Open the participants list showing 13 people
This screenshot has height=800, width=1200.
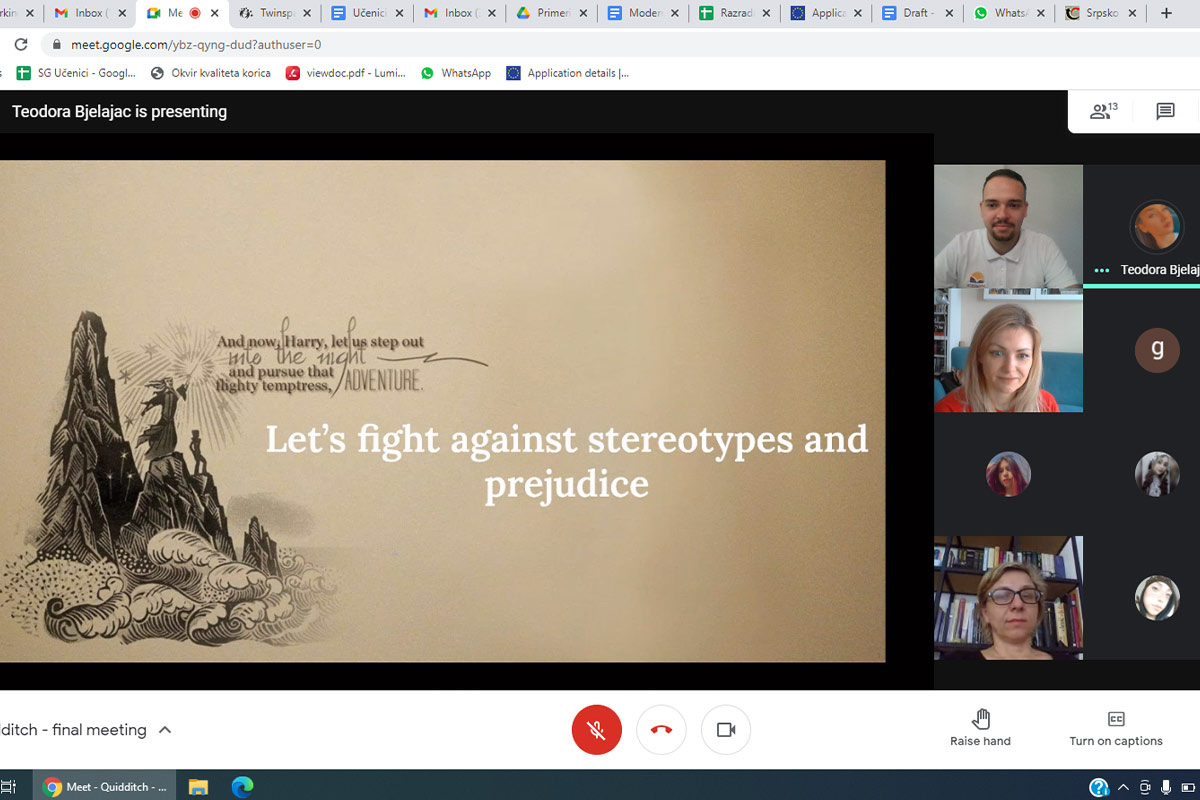coord(1104,111)
